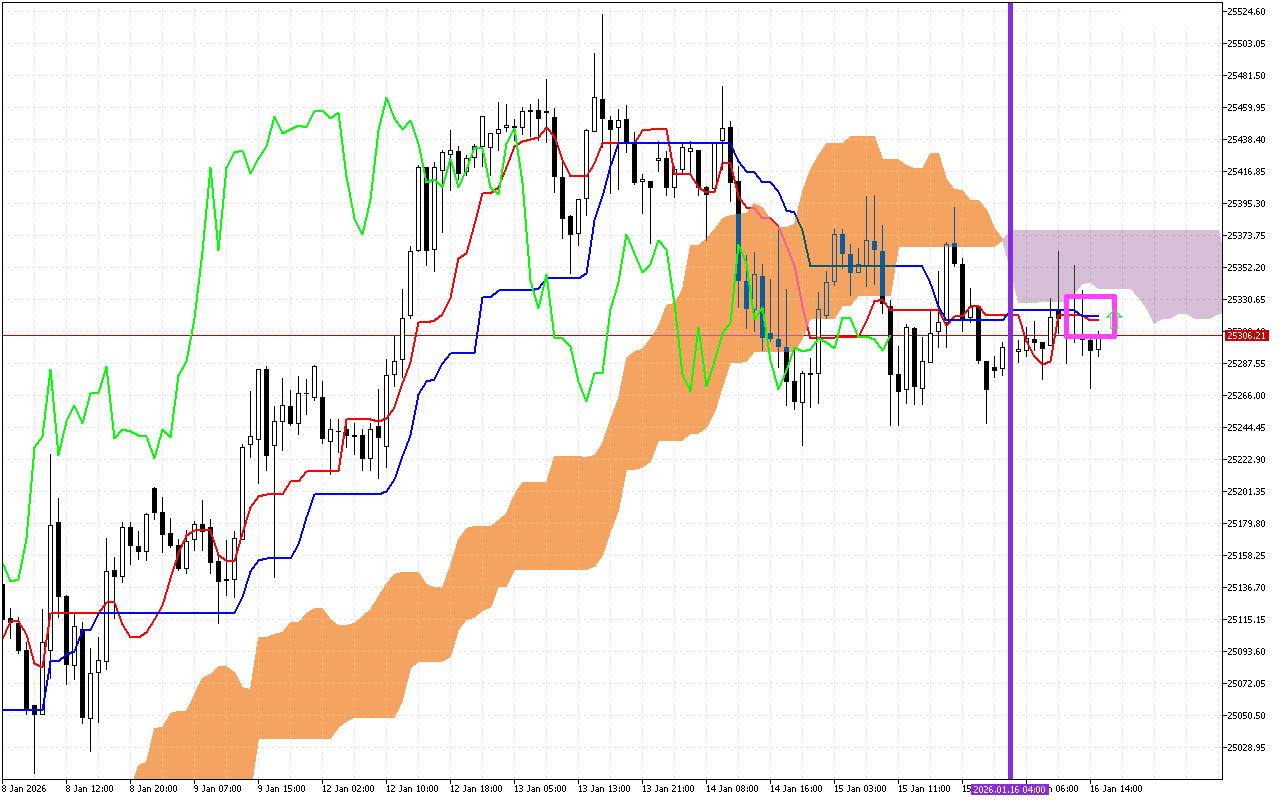Click the 16 Jan 14:00 time label
Screen dimensions: 1280x800
click(1116, 789)
